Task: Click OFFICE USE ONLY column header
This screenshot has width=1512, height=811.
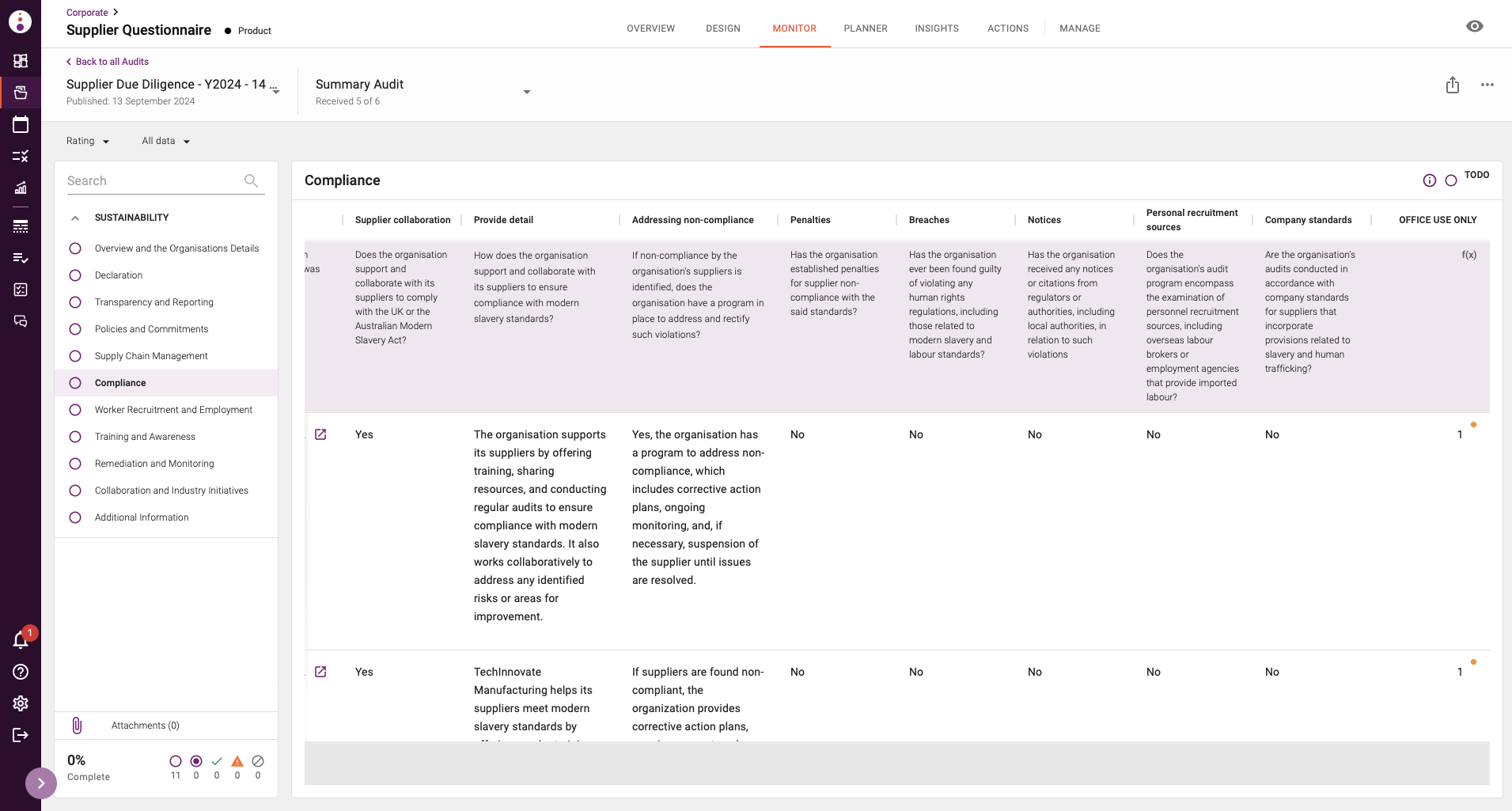Action: (1438, 220)
